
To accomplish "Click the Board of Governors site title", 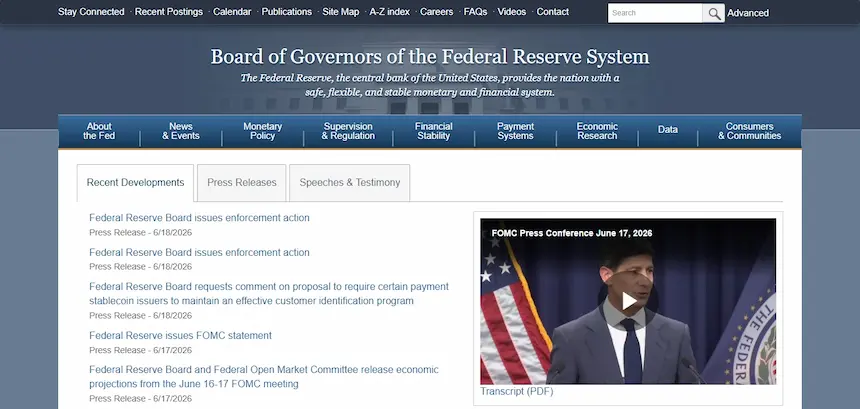I will coord(430,57).
